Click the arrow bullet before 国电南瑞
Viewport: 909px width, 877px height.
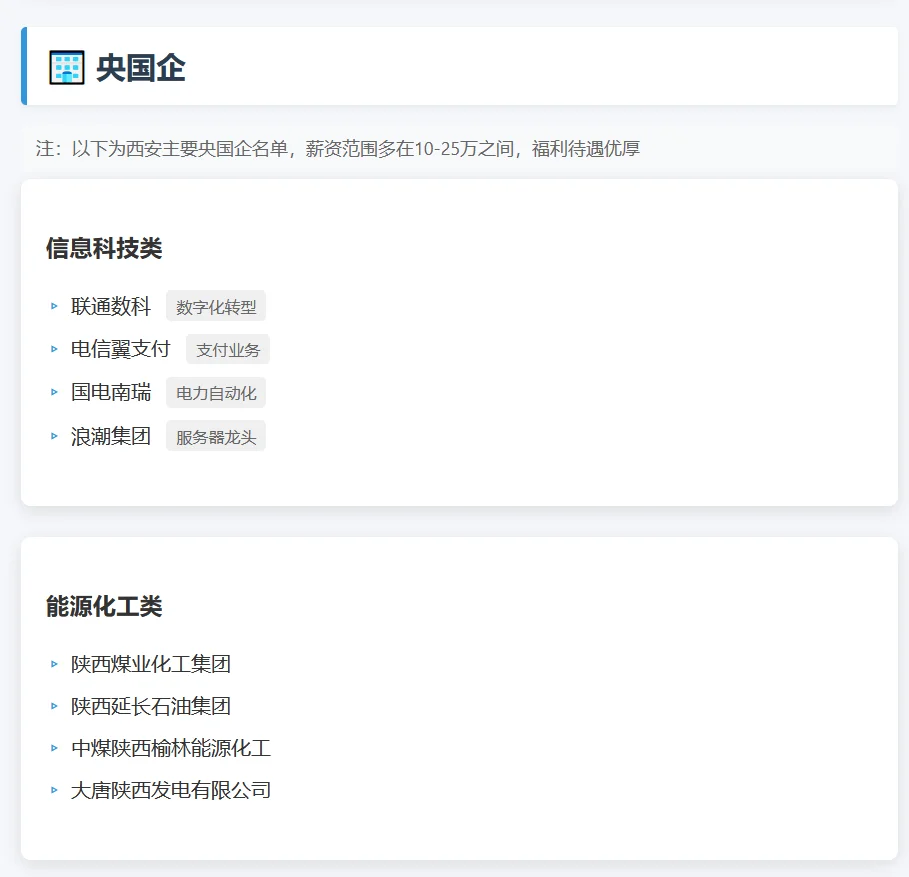click(54, 392)
